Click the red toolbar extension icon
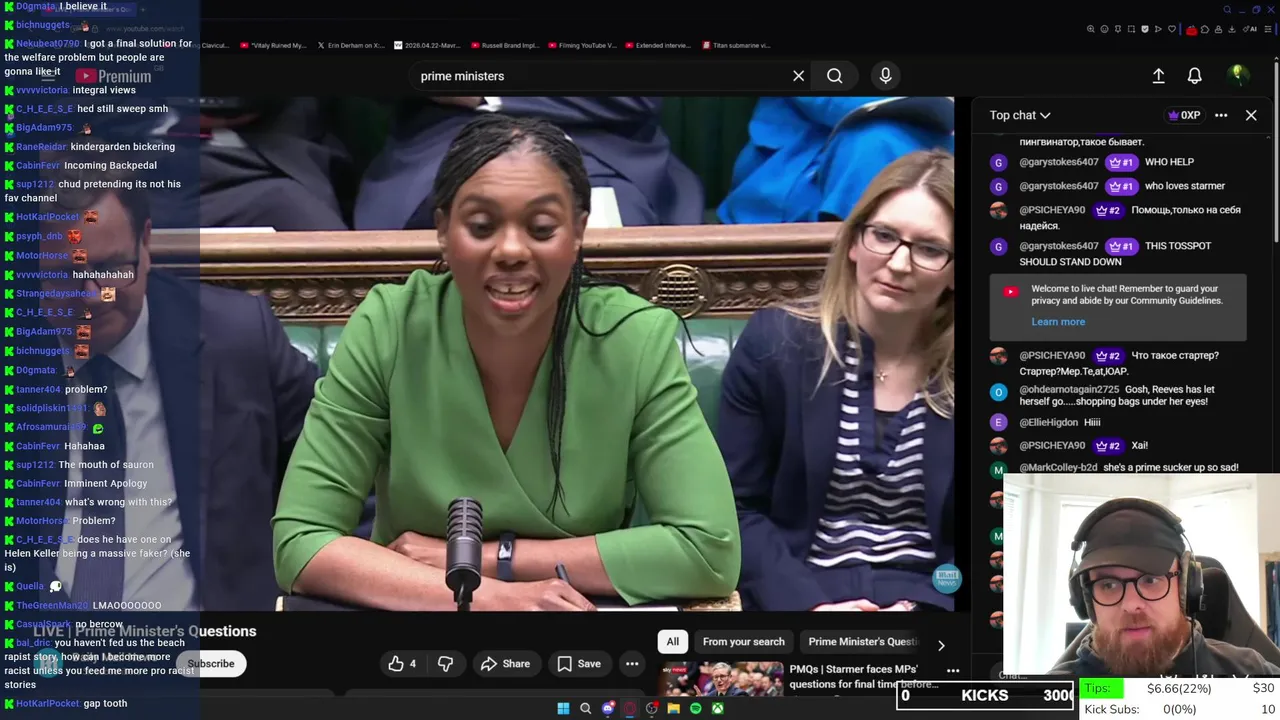Image resolution: width=1280 pixels, height=720 pixels. coord(1191,31)
